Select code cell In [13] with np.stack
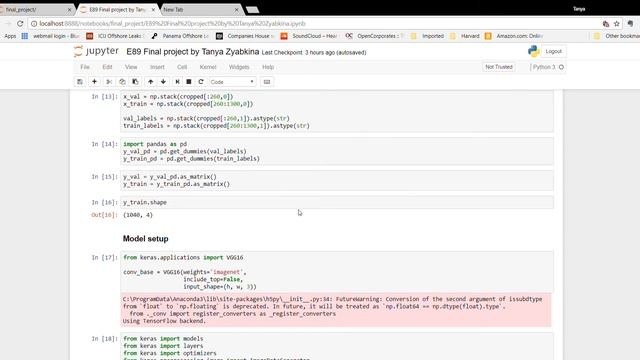Image resolution: width=640 pixels, height=360 pixels. click(x=337, y=111)
